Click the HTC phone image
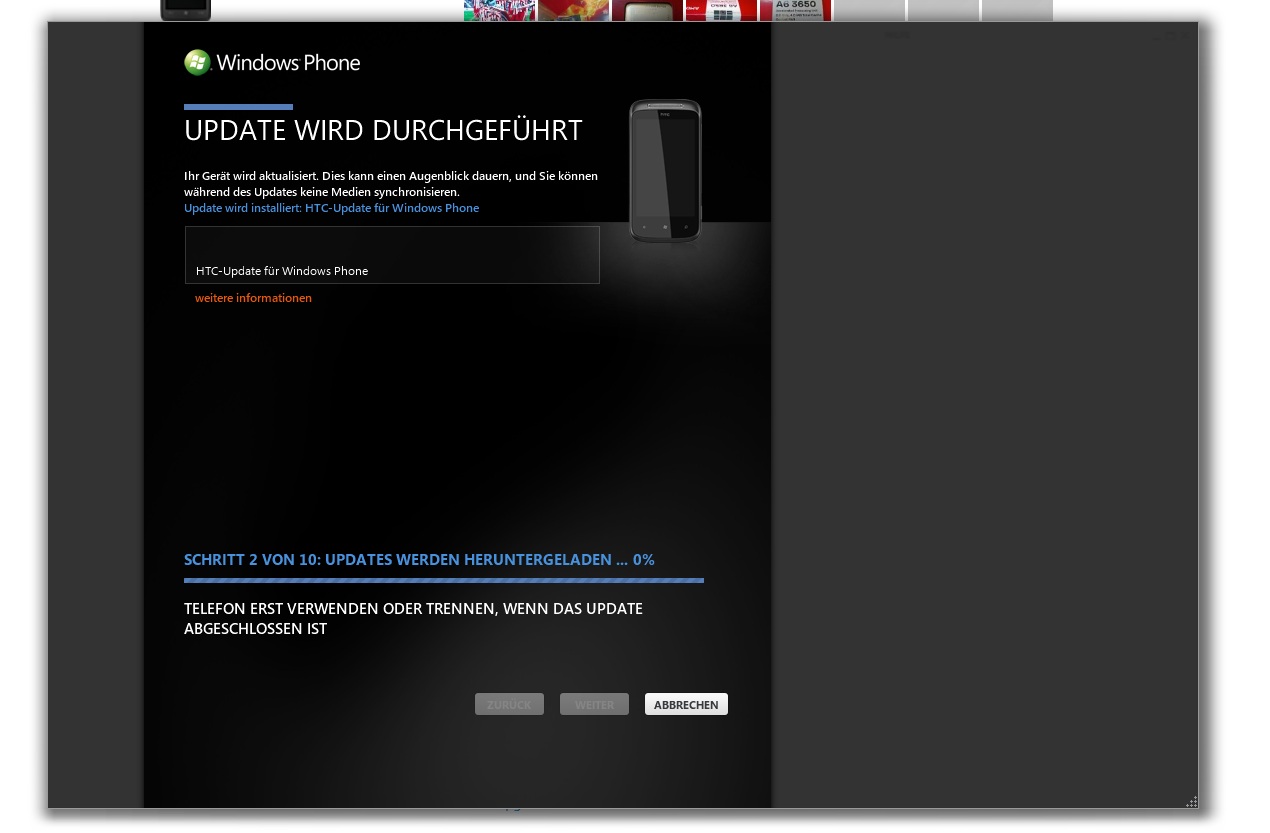 click(x=665, y=171)
